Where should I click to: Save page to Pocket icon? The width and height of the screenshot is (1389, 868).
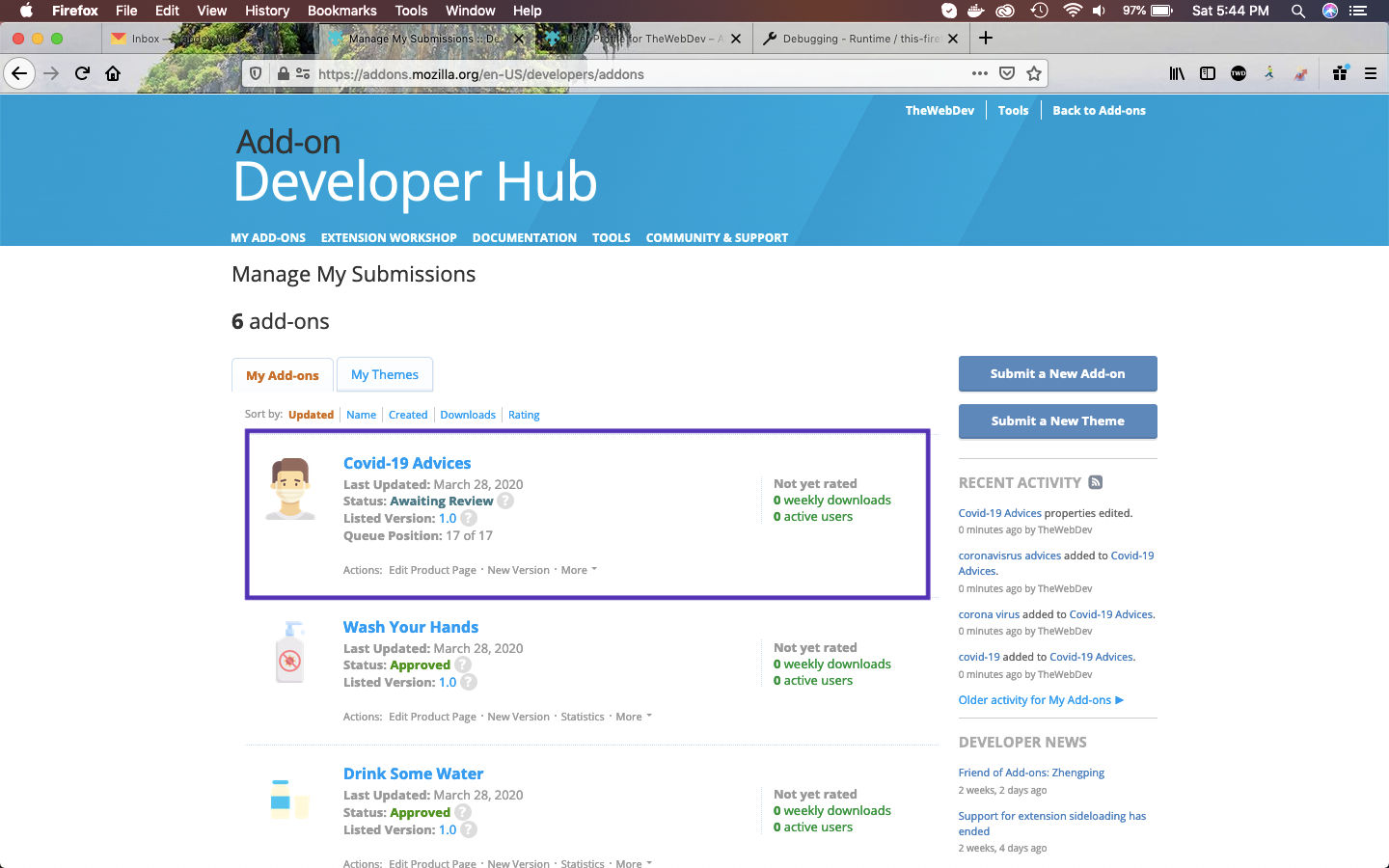point(1007,73)
